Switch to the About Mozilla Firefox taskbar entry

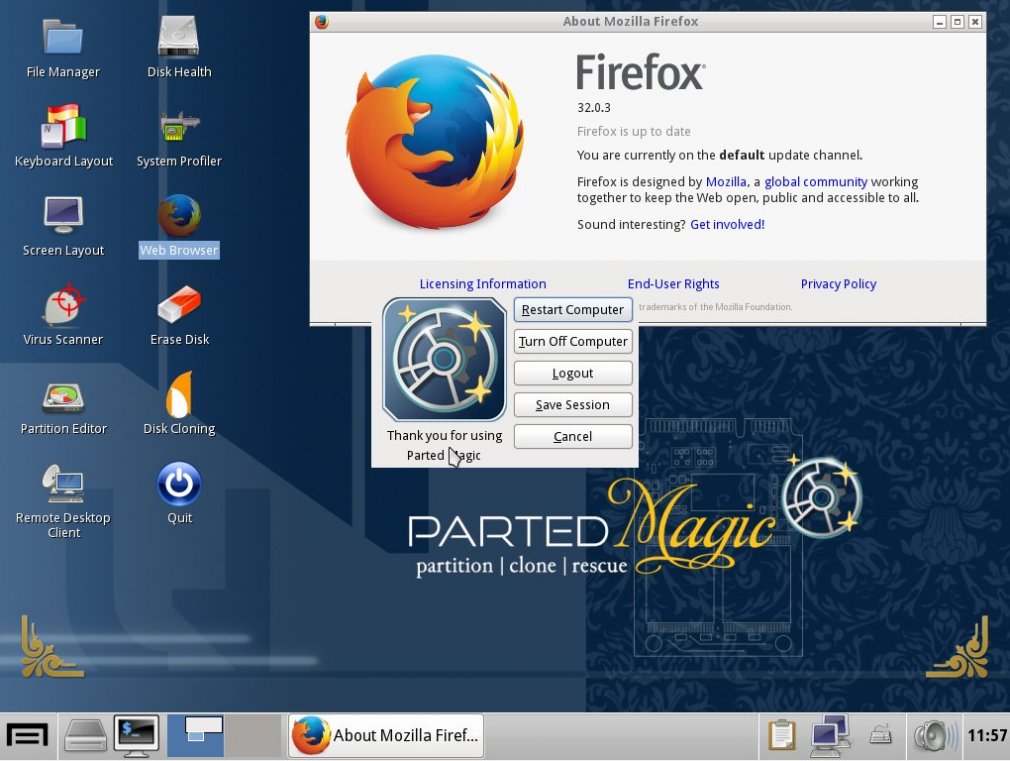point(385,735)
